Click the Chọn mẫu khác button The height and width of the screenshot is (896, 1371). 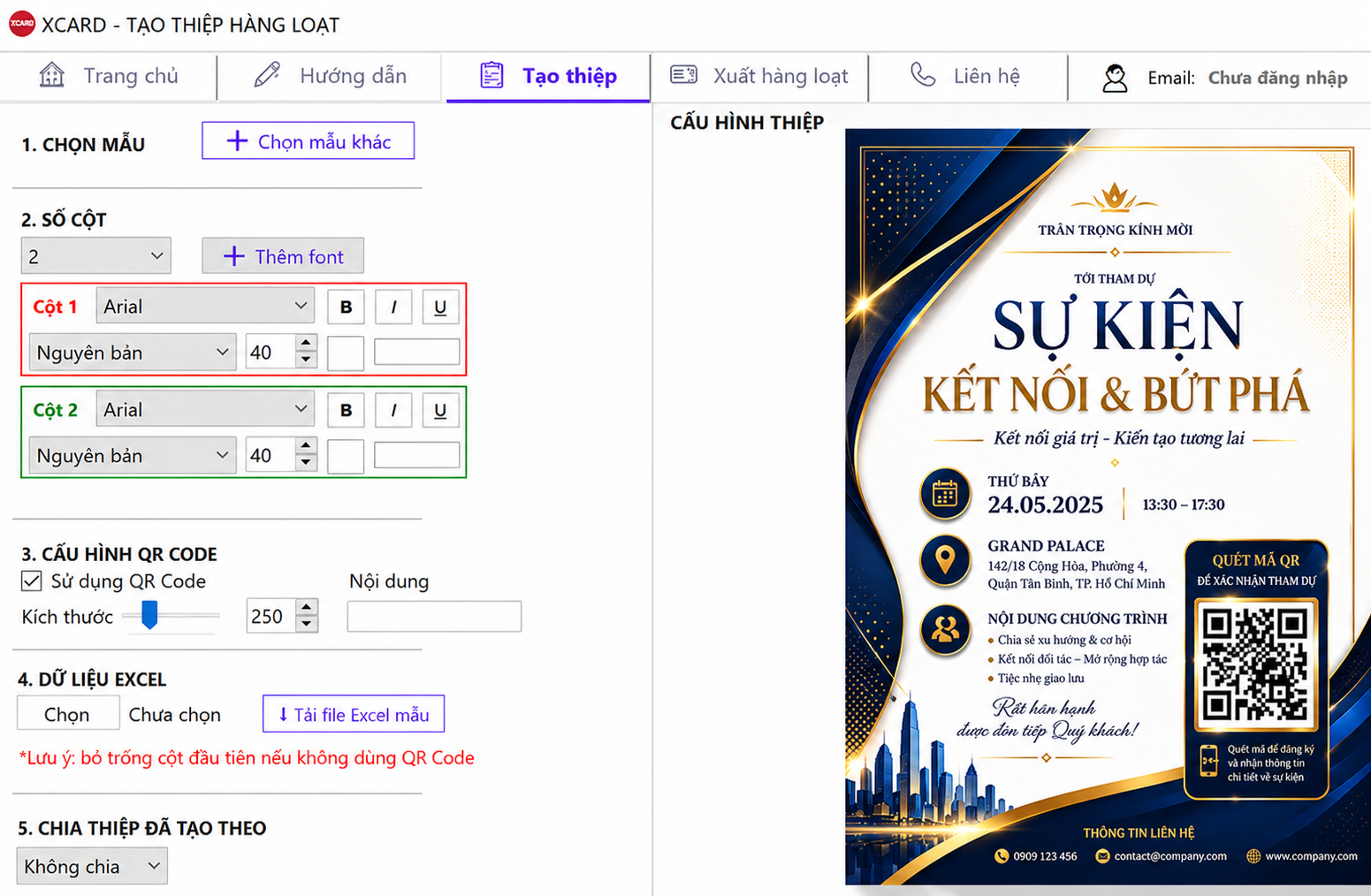coord(308,141)
